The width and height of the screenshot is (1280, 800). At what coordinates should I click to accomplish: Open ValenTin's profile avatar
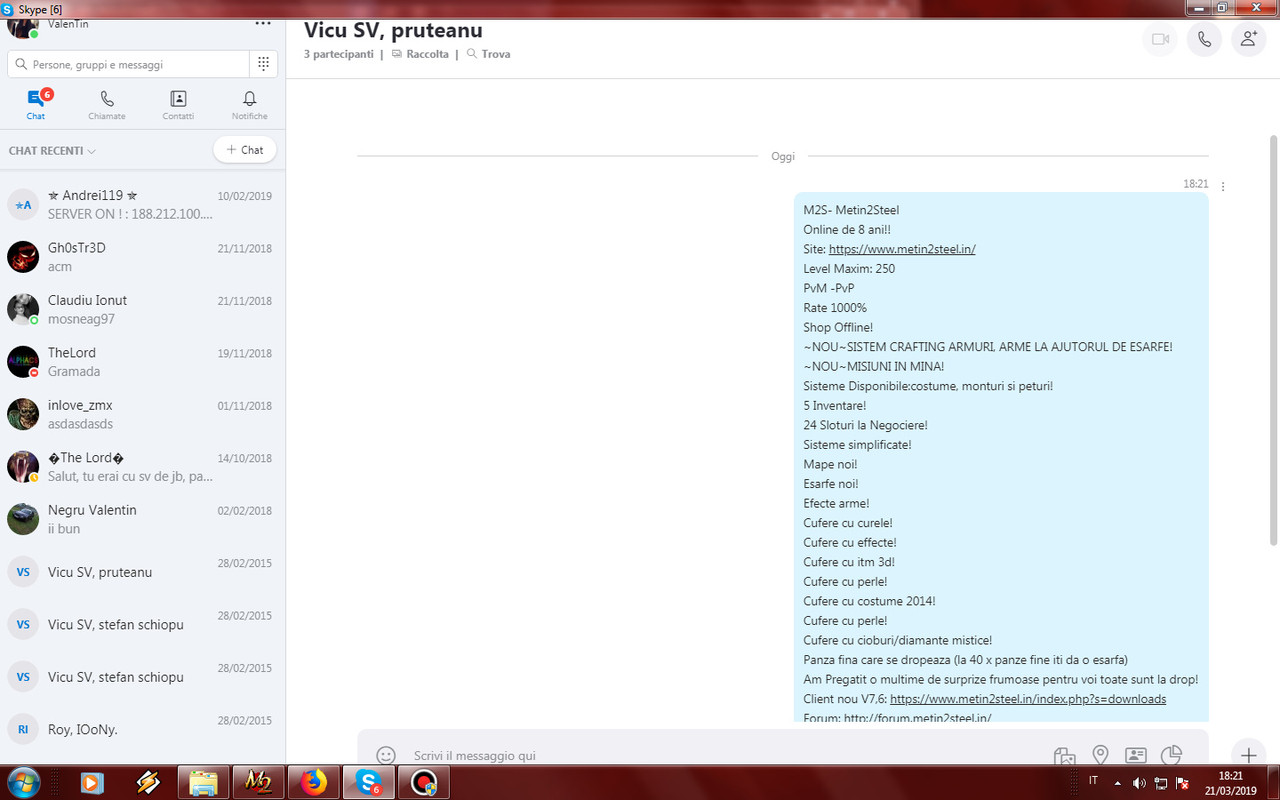[x=23, y=26]
